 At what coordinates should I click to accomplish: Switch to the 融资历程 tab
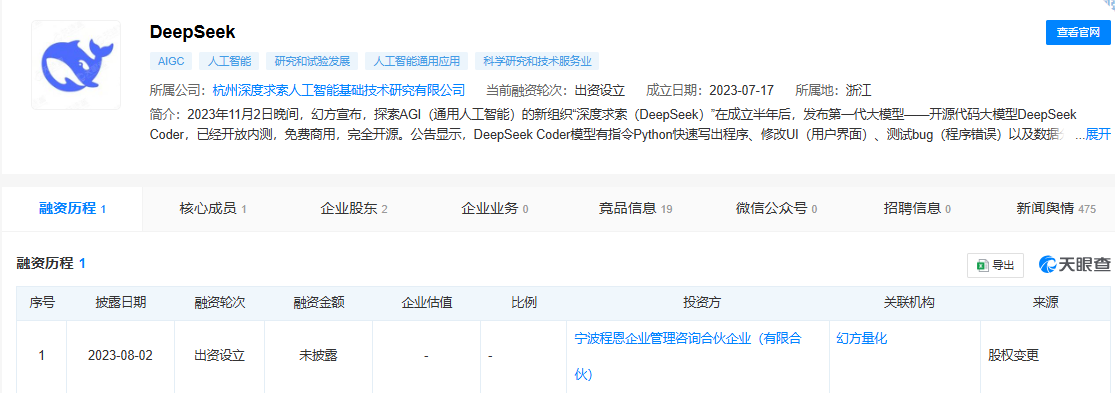point(73,209)
